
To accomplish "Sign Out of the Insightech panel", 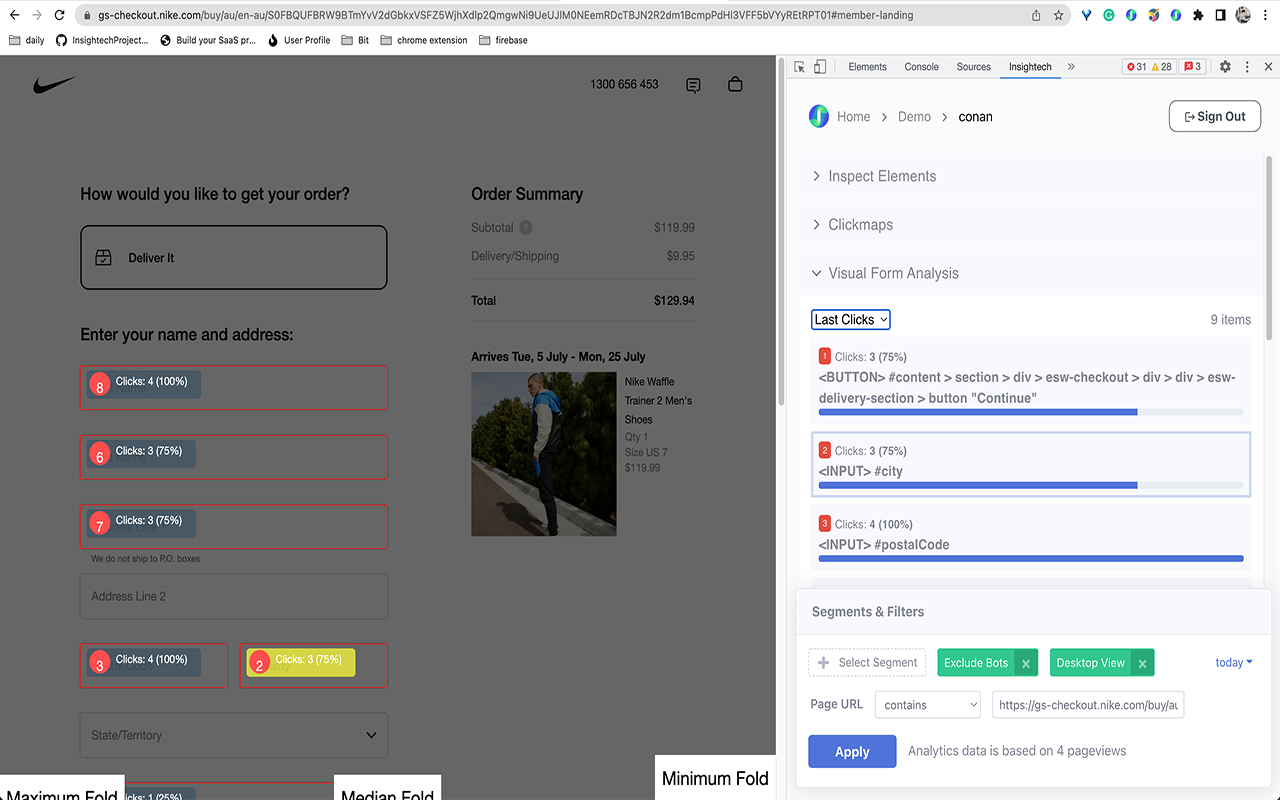I will (1214, 116).
